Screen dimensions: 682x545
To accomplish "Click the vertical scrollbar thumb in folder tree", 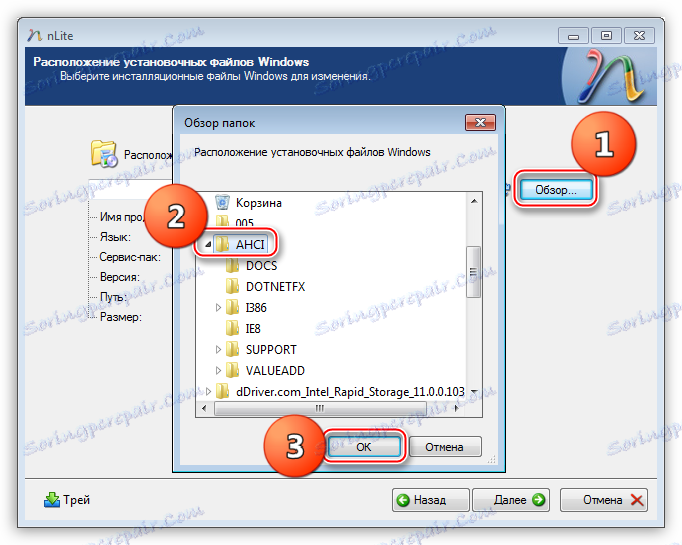I will (x=473, y=272).
